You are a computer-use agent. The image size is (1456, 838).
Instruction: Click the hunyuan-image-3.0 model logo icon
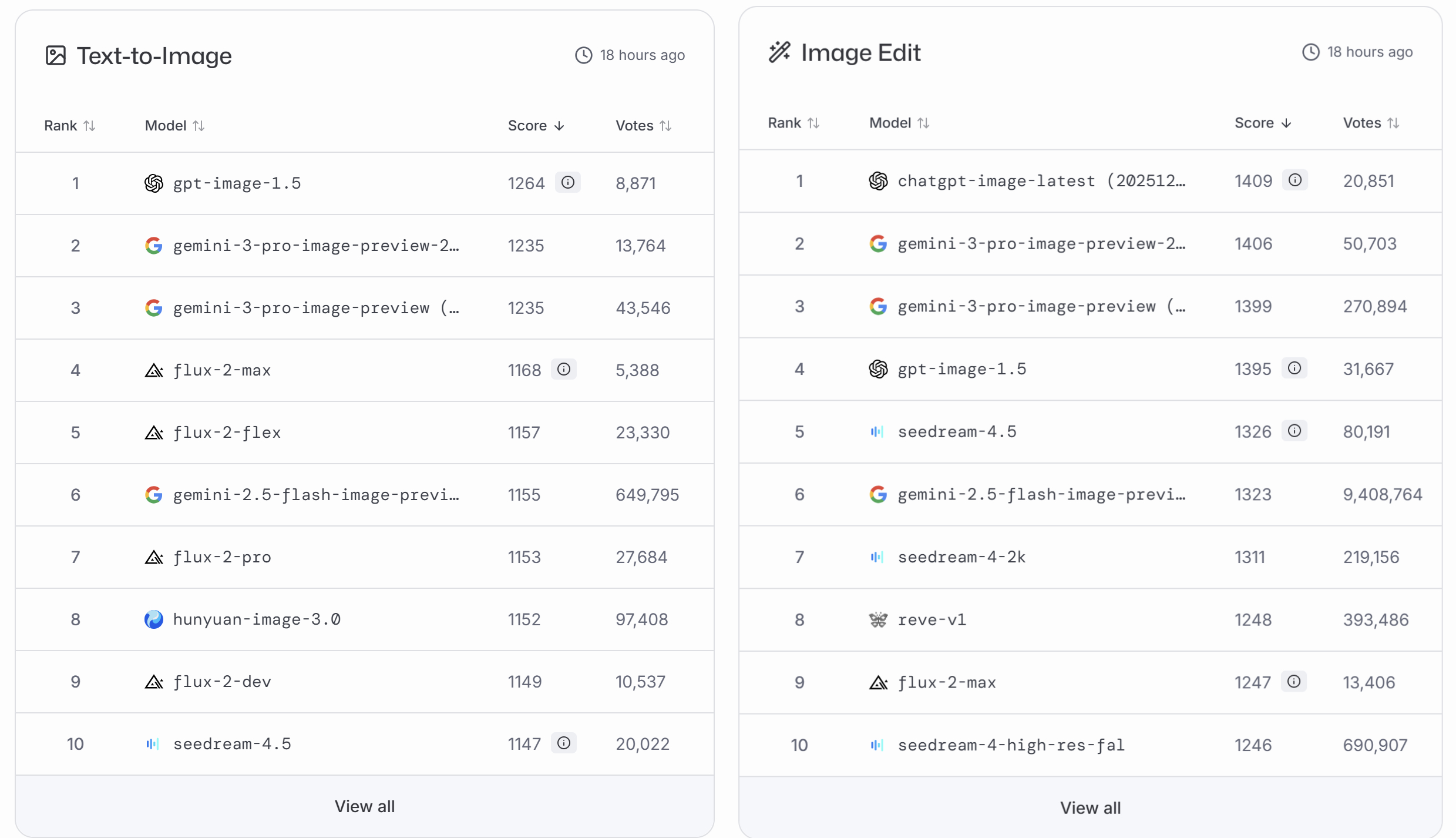coord(153,619)
